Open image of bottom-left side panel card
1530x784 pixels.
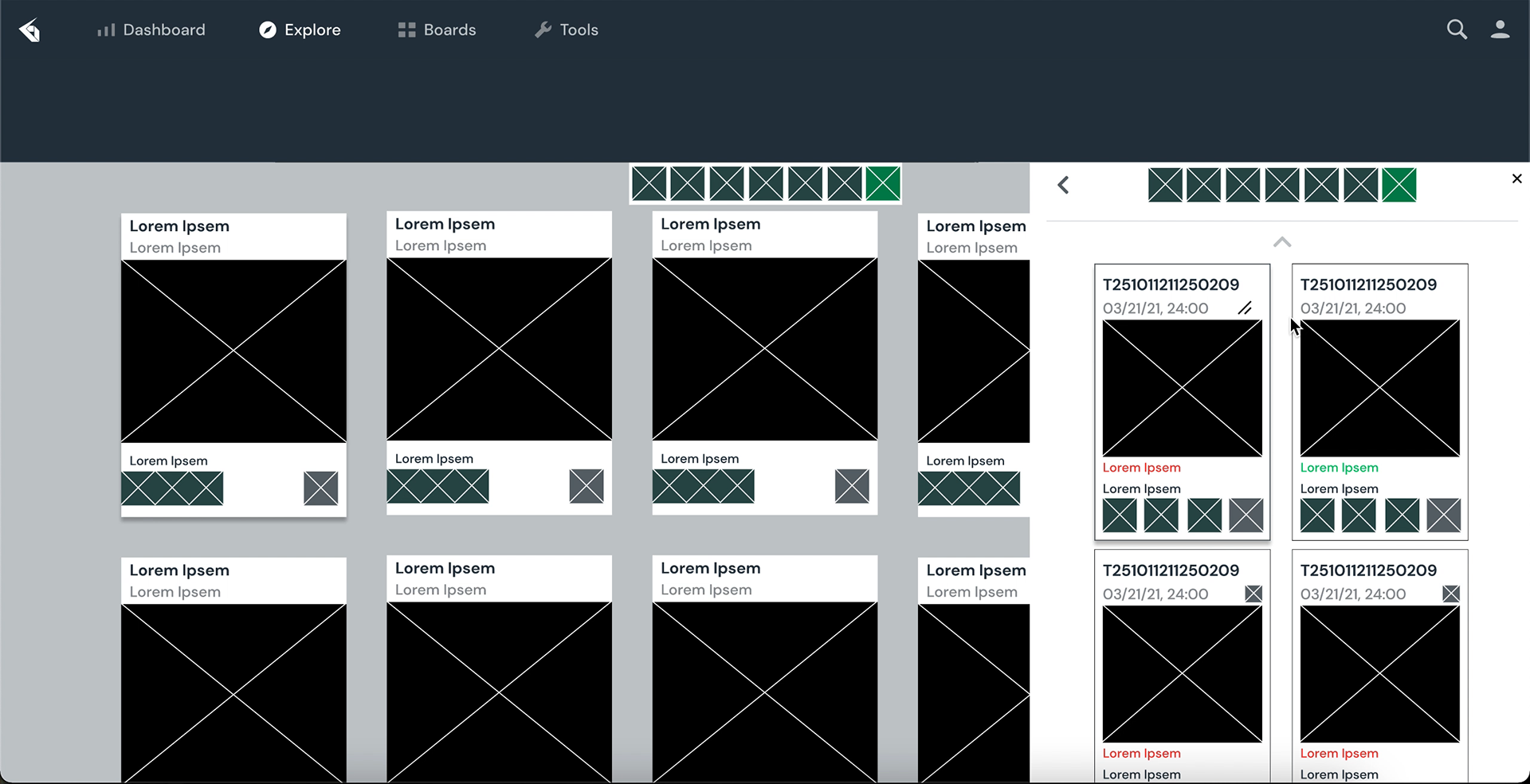point(1183,674)
